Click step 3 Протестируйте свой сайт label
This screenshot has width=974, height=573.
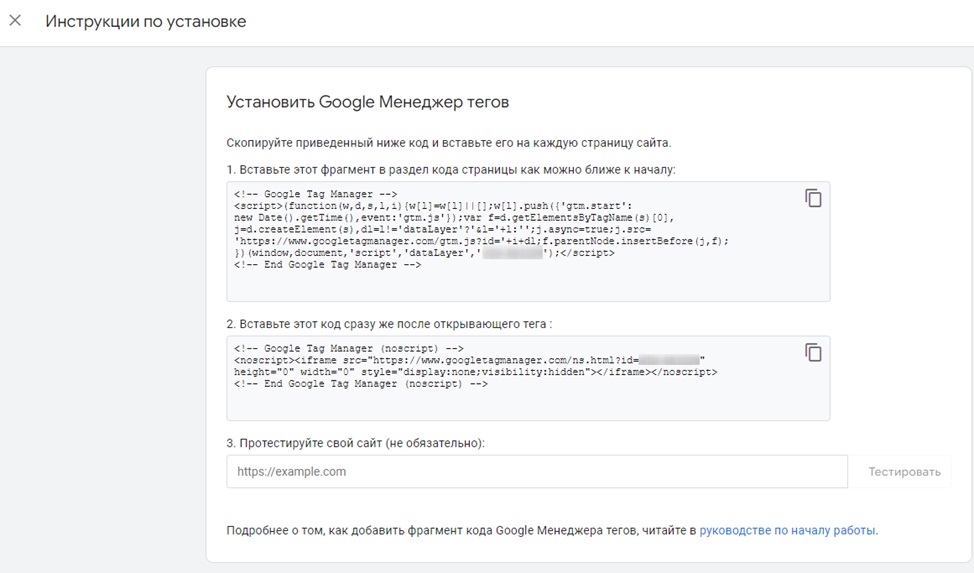pyautogui.click(x=355, y=443)
